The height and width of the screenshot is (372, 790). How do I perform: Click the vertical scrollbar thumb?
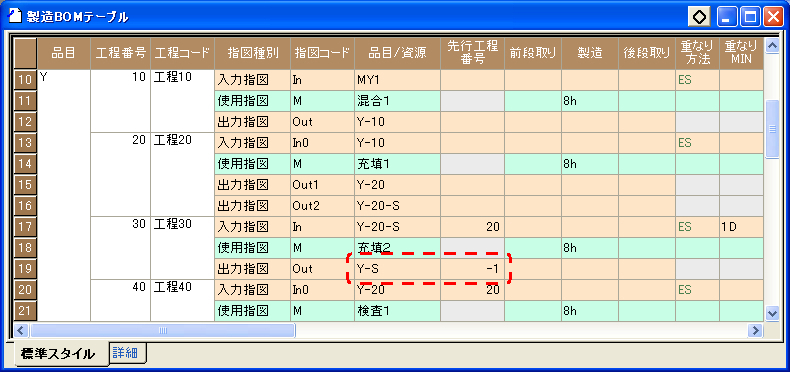pos(772,129)
